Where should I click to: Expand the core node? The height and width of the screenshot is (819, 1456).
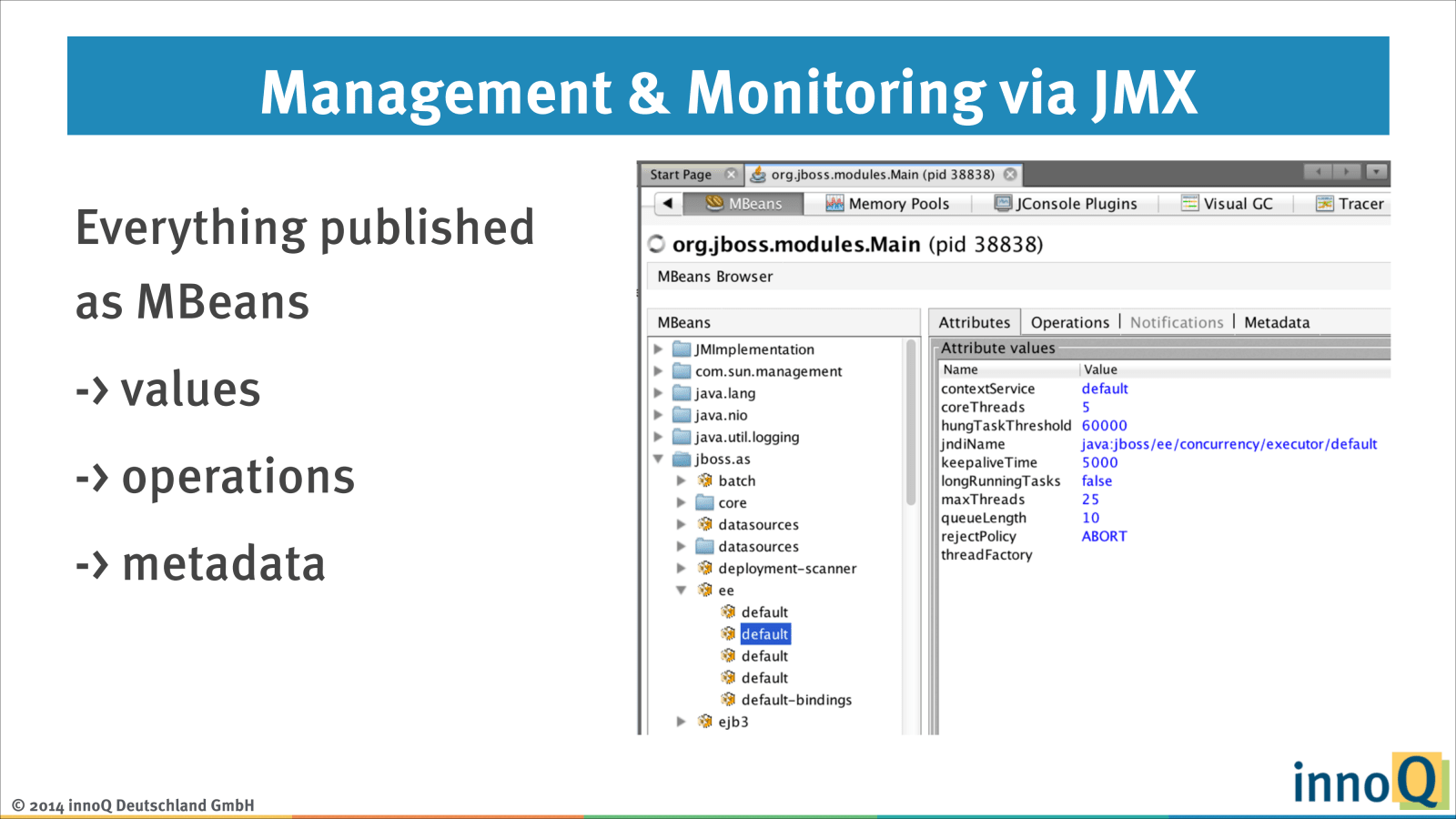click(681, 502)
